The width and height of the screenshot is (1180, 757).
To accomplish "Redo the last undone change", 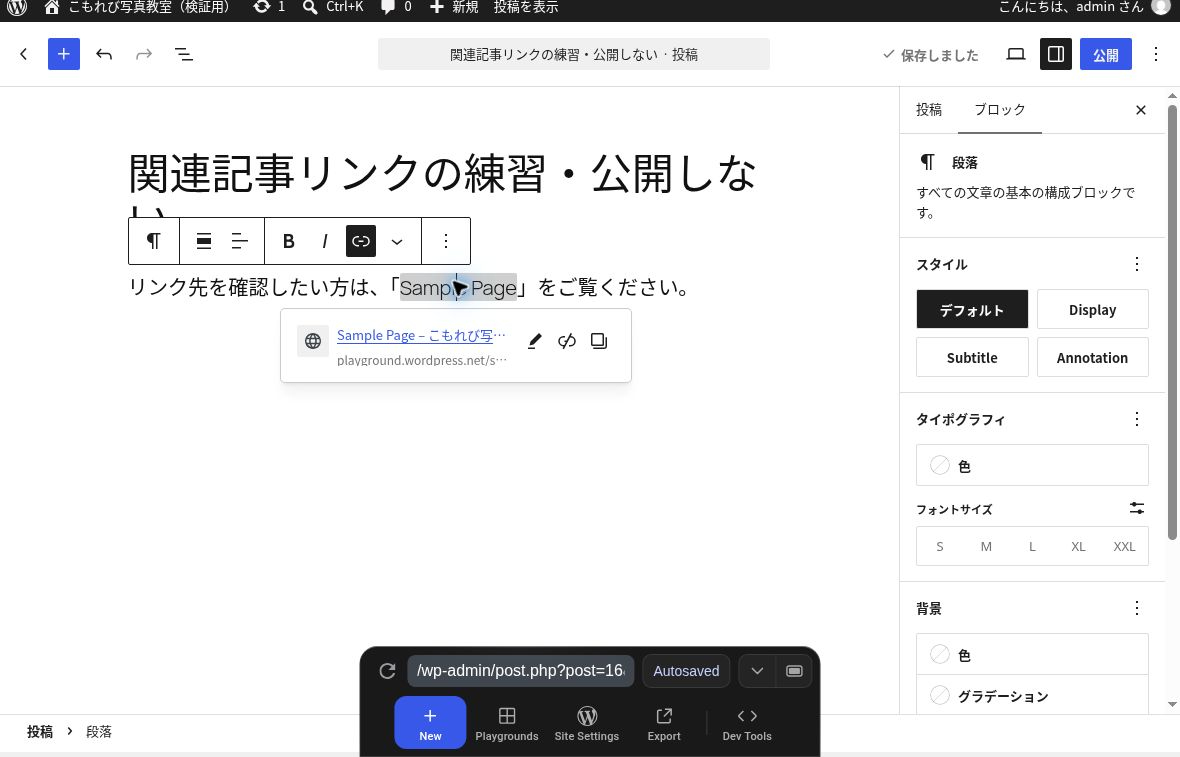I will click(x=144, y=54).
